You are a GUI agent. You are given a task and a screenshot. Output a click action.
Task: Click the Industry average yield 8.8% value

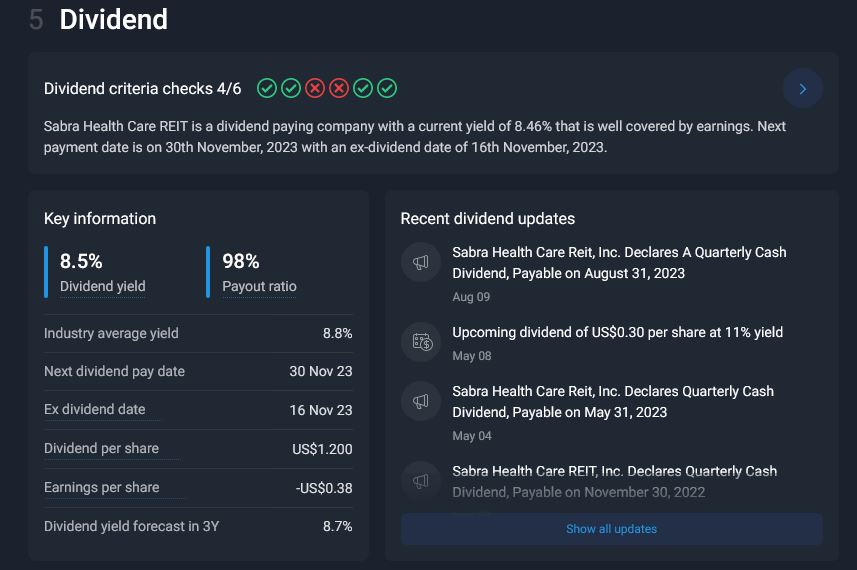coord(337,333)
